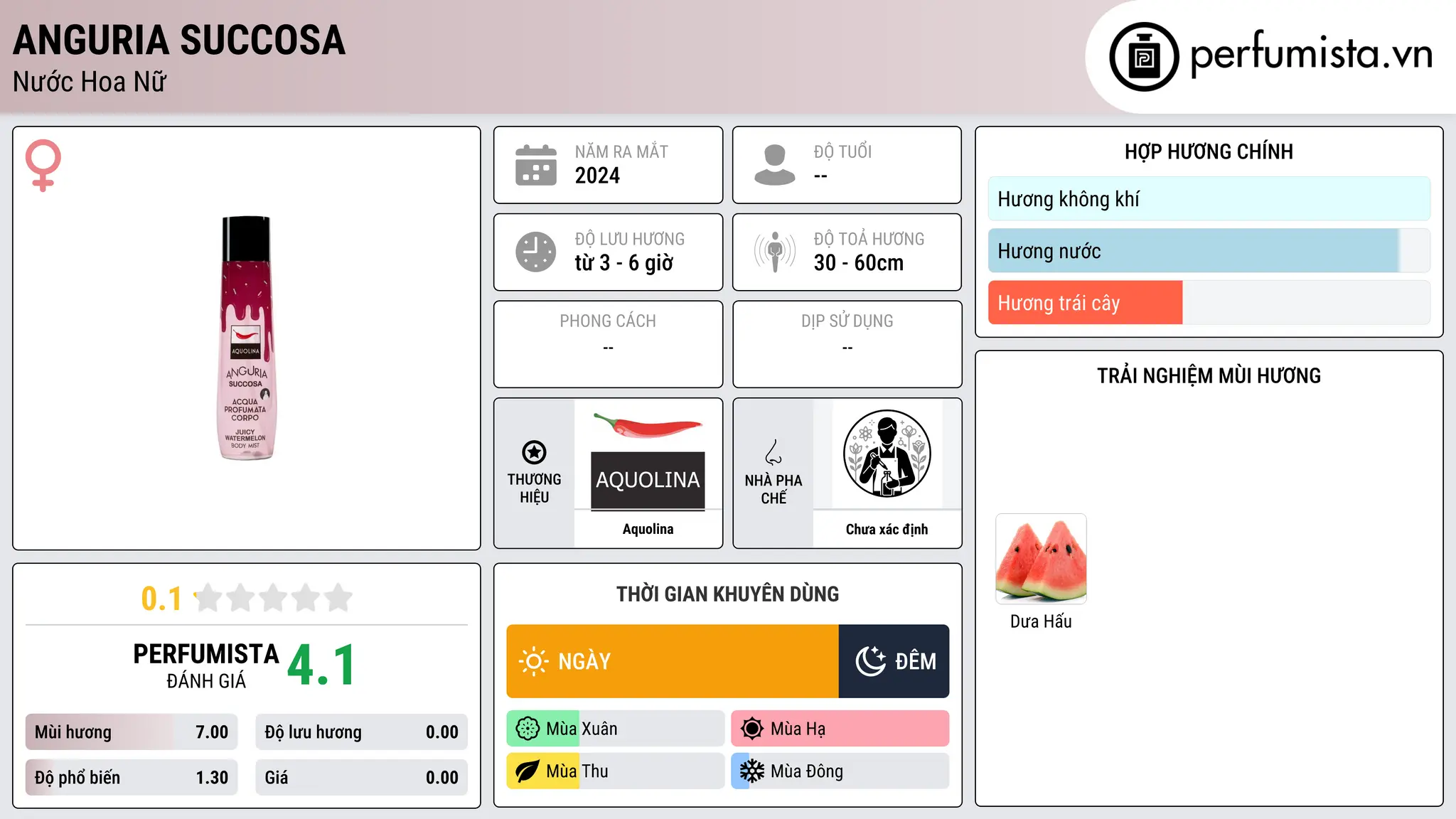The height and width of the screenshot is (819, 1456).
Task: Click the clock icon beside Độ lưu hương
Action: (x=536, y=252)
